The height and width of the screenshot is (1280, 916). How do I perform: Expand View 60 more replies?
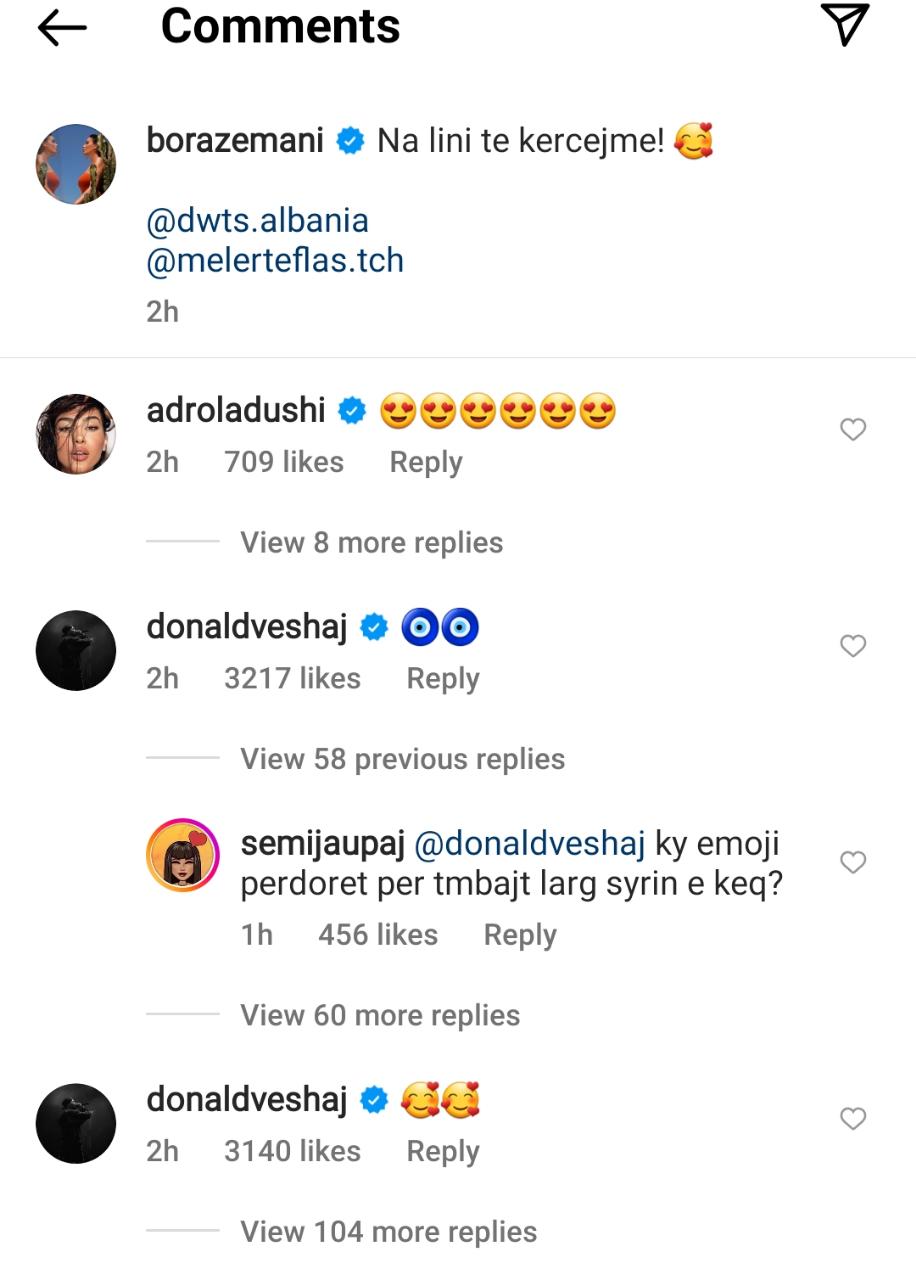[380, 1015]
